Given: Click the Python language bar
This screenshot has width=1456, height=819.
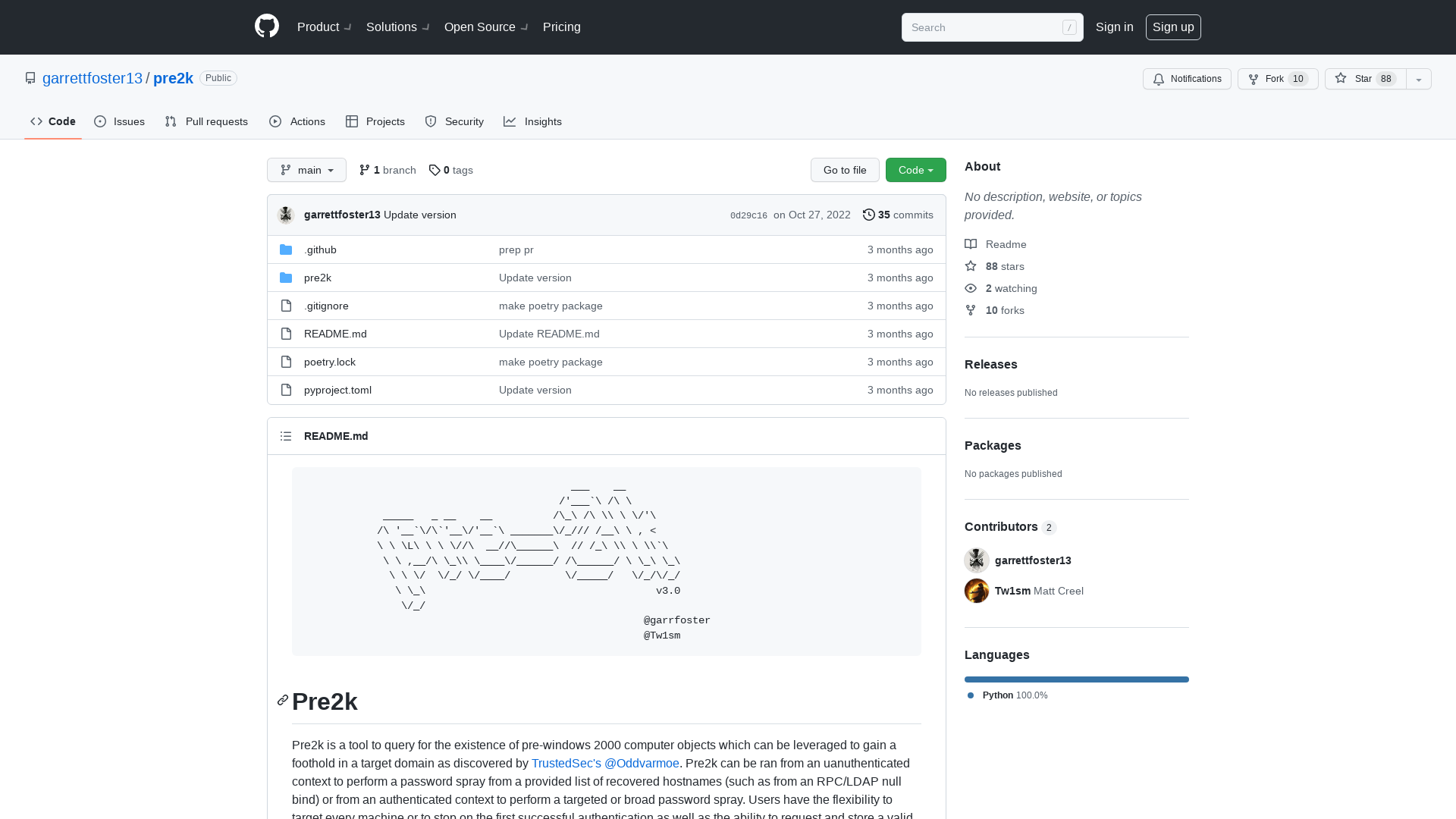Looking at the screenshot, I should 1077,679.
